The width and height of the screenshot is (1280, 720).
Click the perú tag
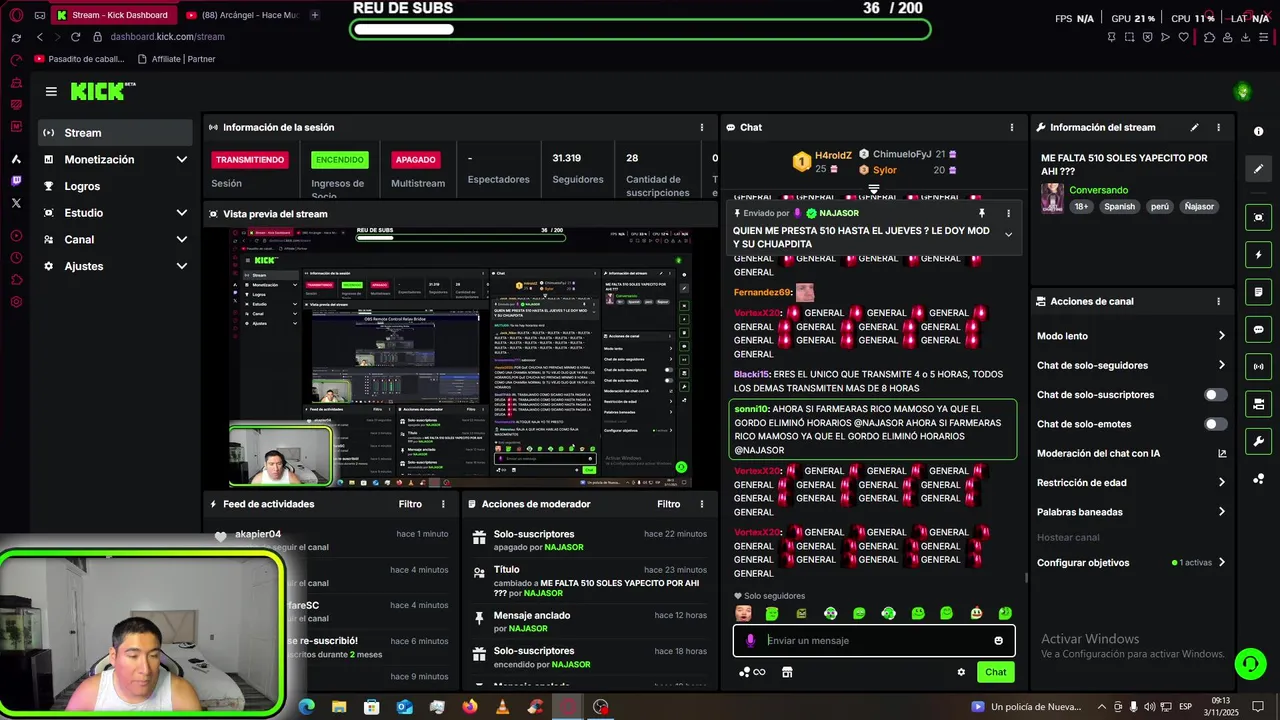1159,207
